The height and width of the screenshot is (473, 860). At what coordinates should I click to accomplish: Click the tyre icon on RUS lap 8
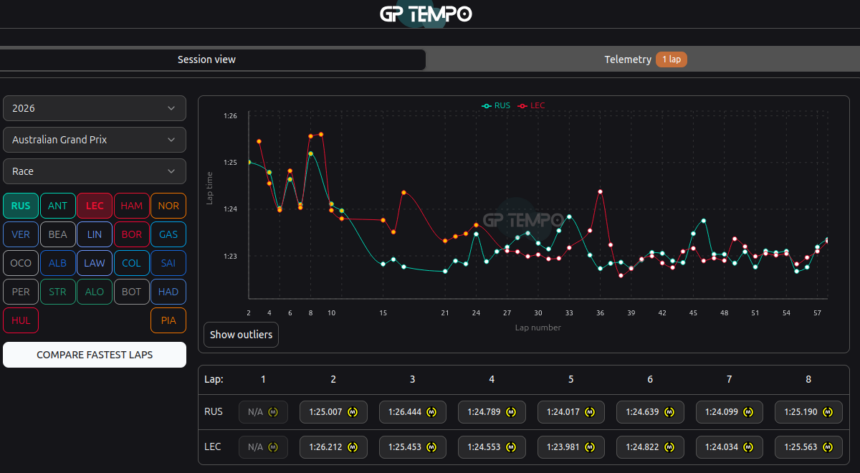coord(828,412)
